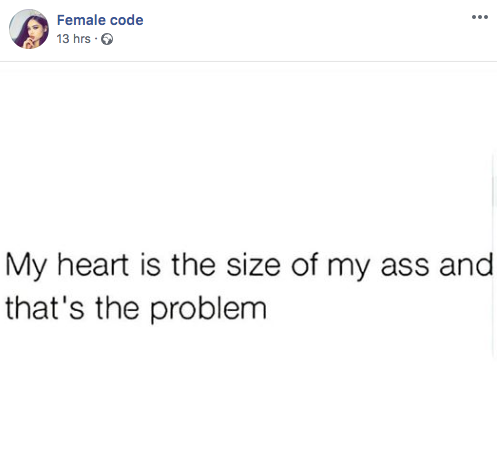The height and width of the screenshot is (453, 497).
Task: Click the dot separator beside 13 hrs
Action: [96, 39]
